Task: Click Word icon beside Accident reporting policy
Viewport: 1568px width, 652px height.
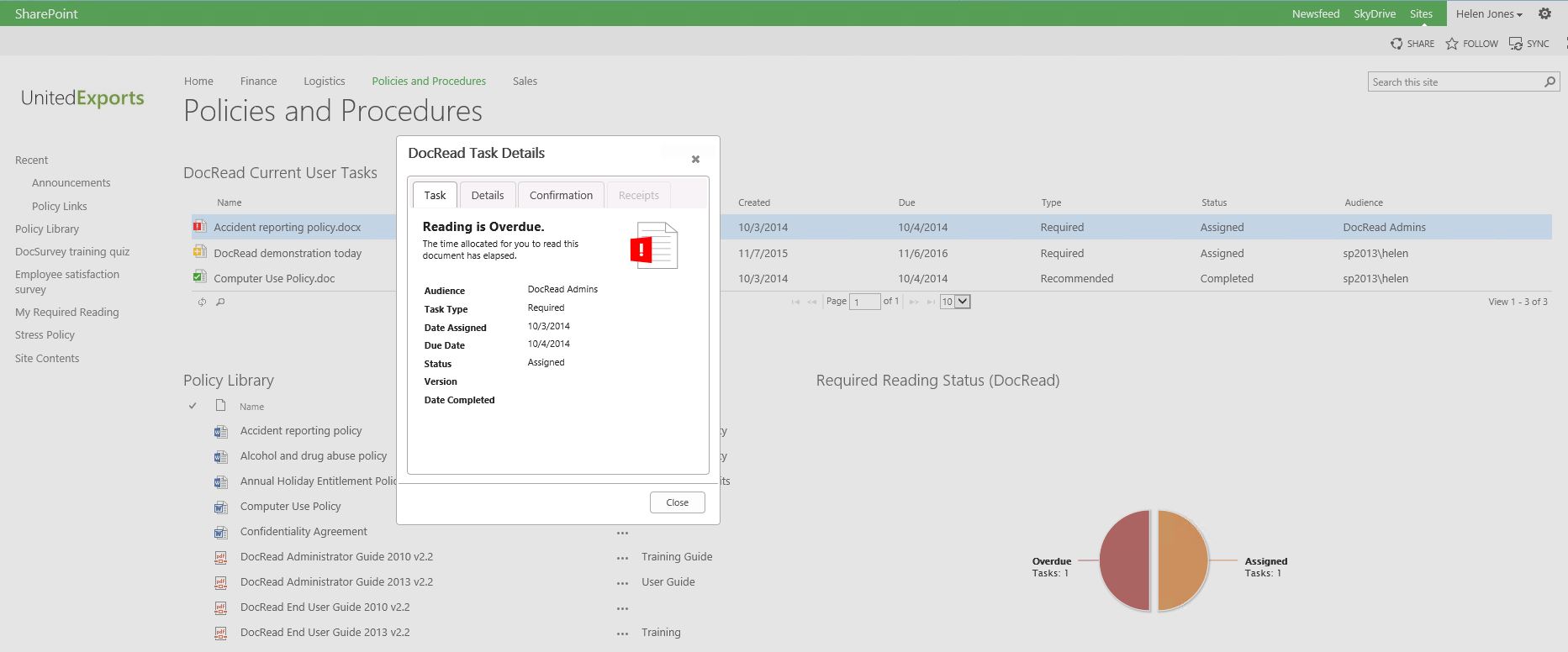Action: tap(221, 431)
